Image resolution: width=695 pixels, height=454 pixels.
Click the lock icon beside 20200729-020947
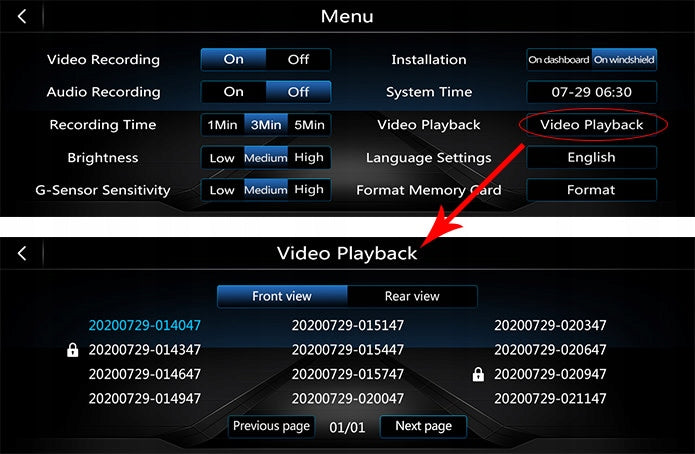pyautogui.click(x=478, y=374)
